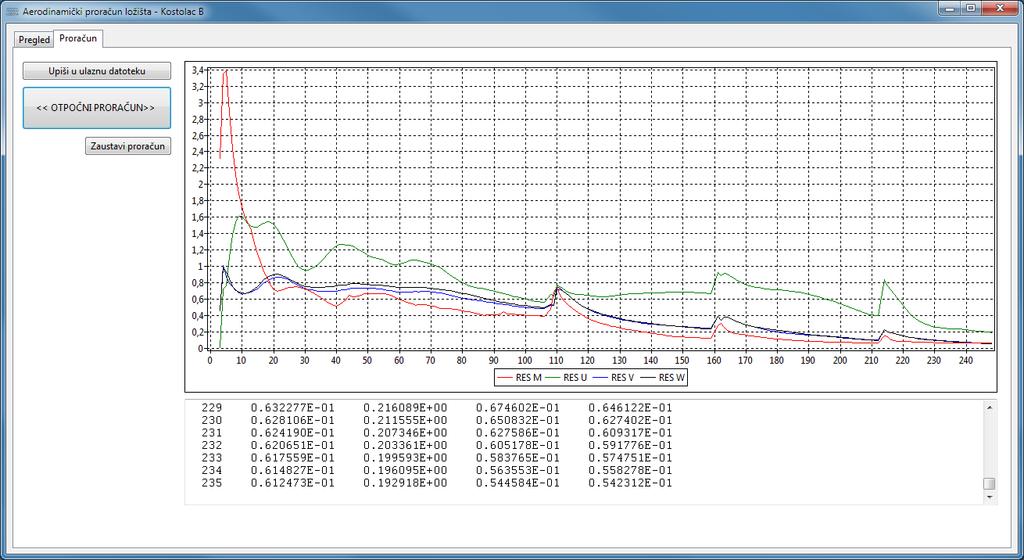The width and height of the screenshot is (1024, 560).
Task: Click the window title text Kostolac B
Action: (182, 11)
